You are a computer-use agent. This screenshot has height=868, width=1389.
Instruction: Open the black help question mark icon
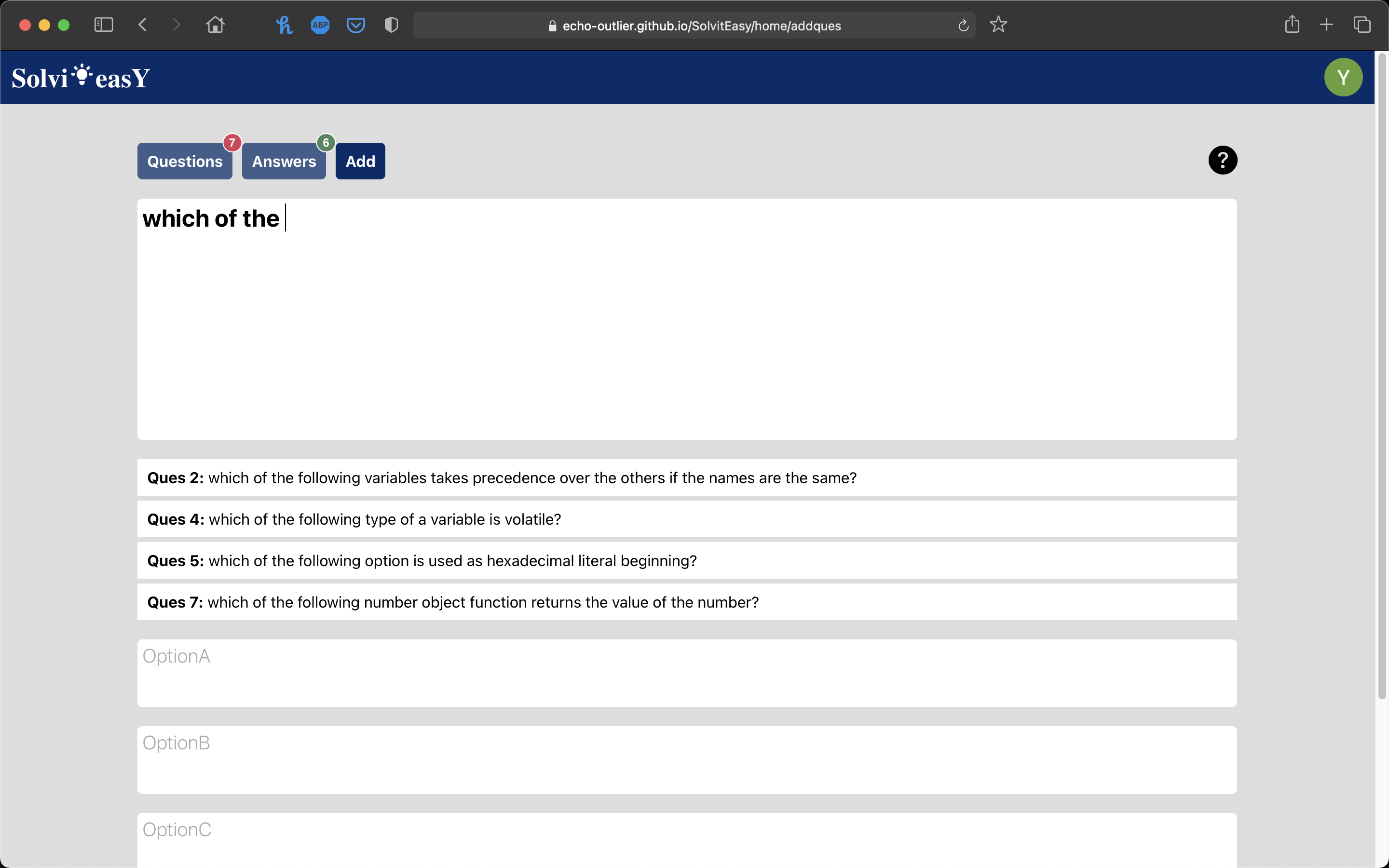pos(1223,160)
